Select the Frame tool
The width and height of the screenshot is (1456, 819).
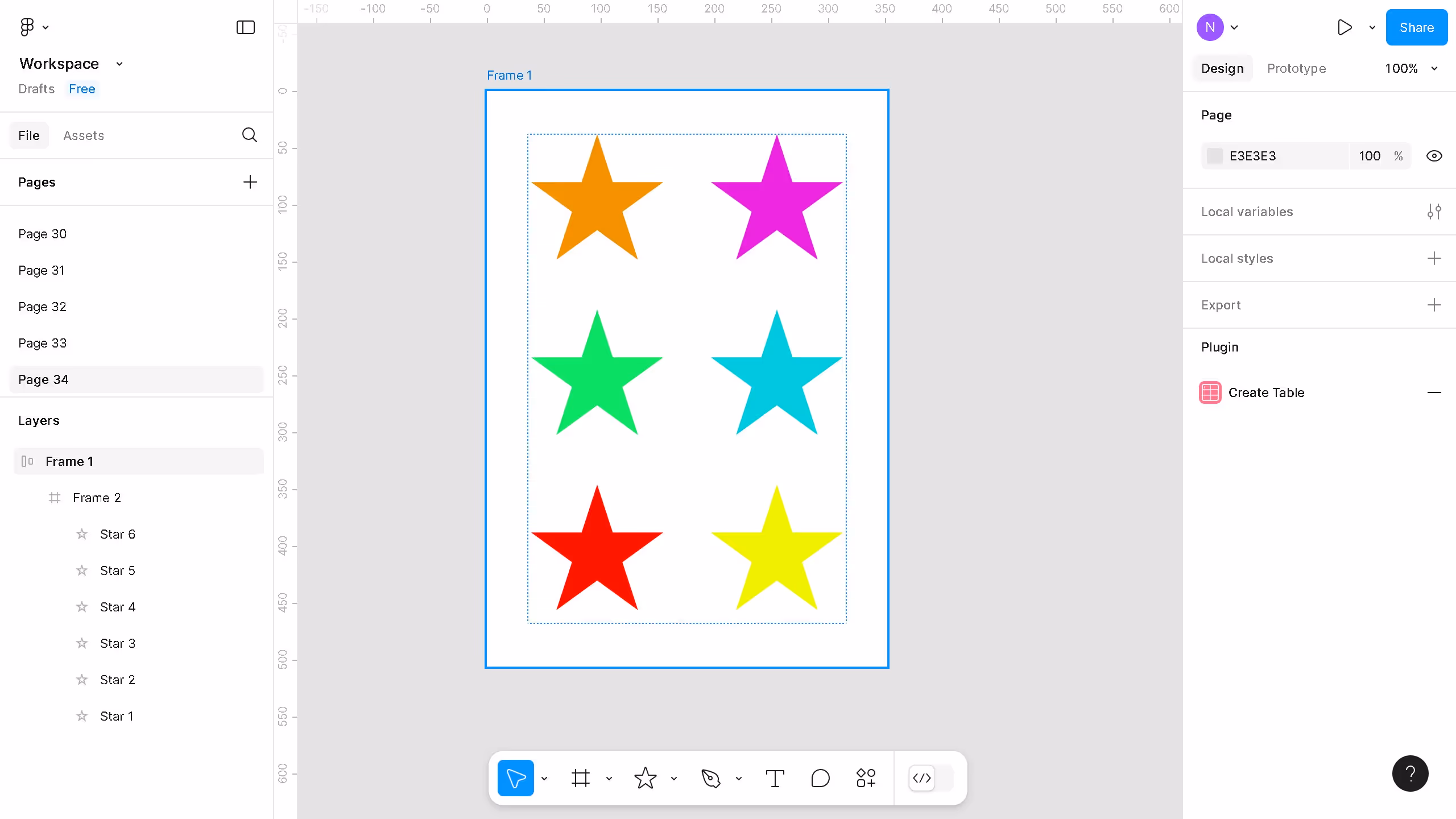(580, 777)
